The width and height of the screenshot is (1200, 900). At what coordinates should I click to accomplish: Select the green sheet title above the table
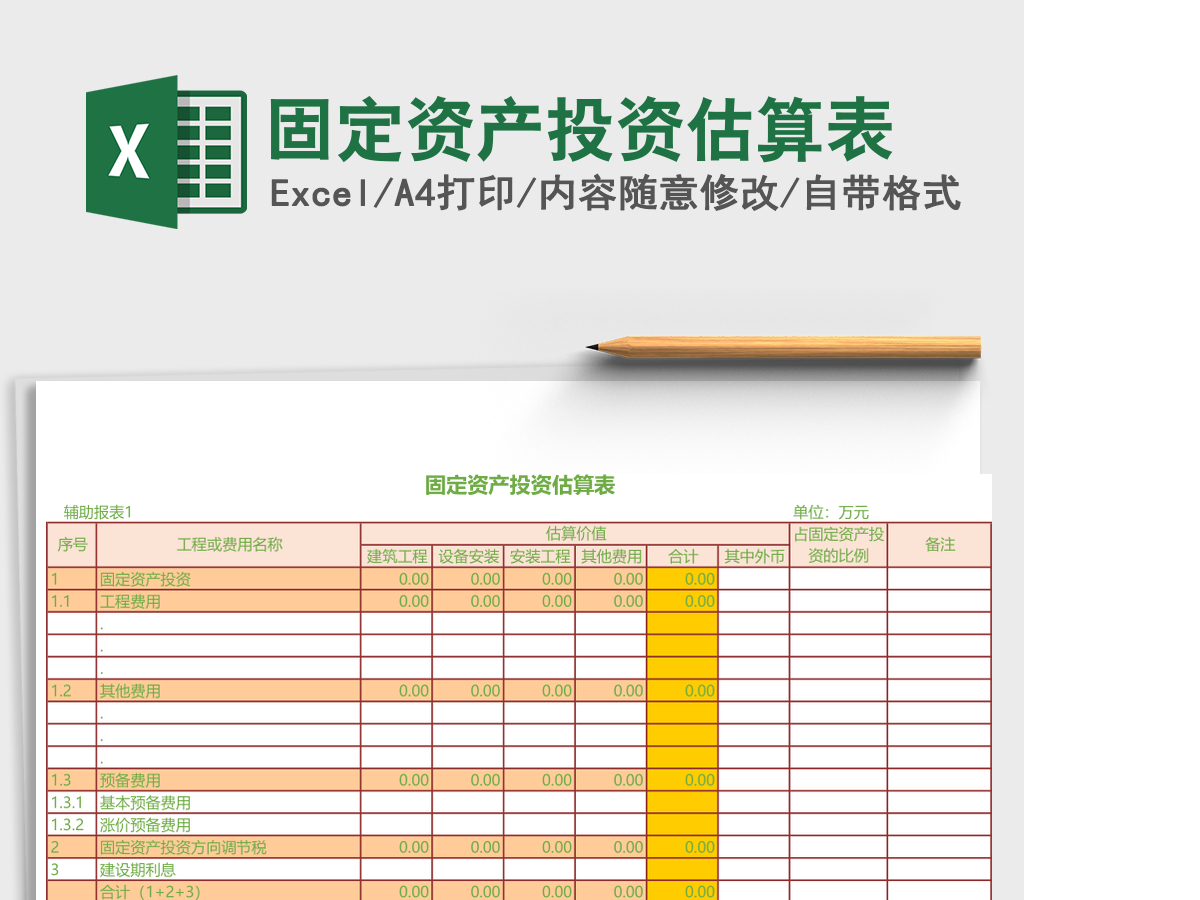tap(519, 486)
